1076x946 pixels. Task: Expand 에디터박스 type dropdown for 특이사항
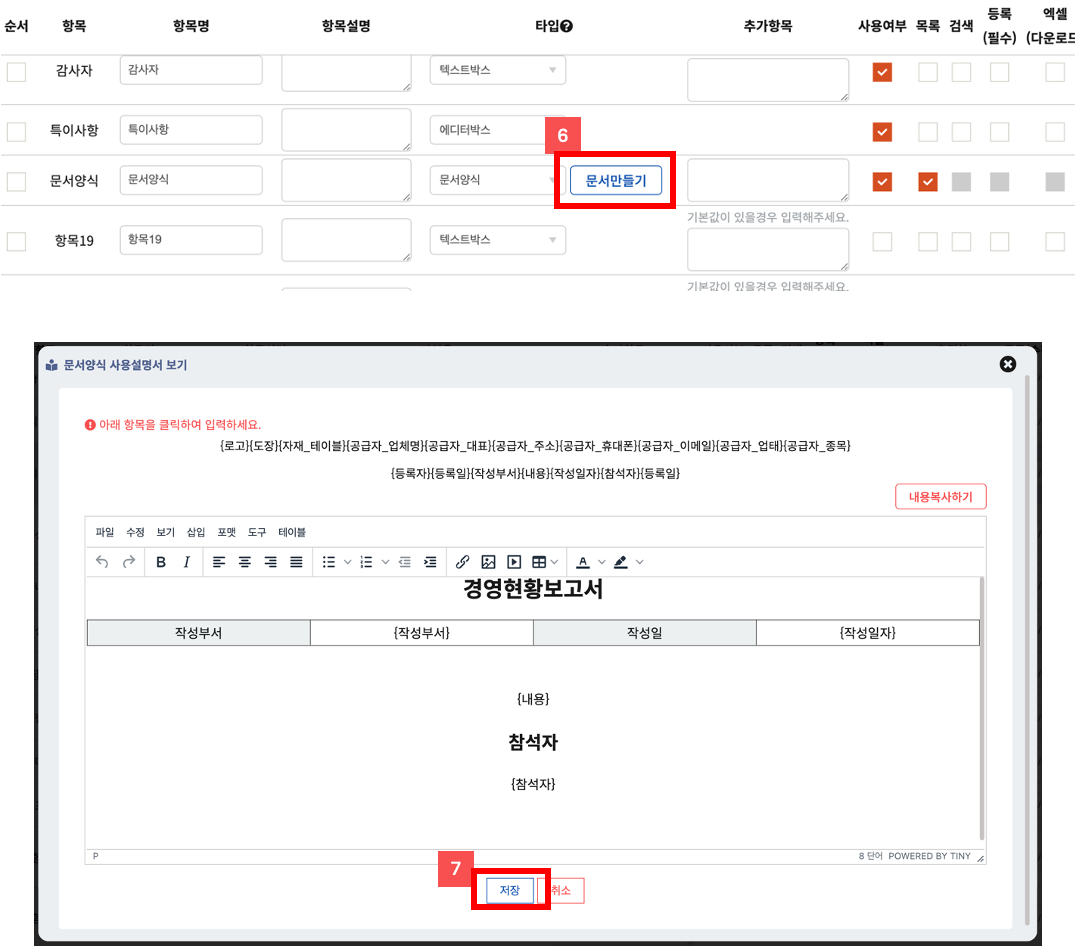coord(497,130)
